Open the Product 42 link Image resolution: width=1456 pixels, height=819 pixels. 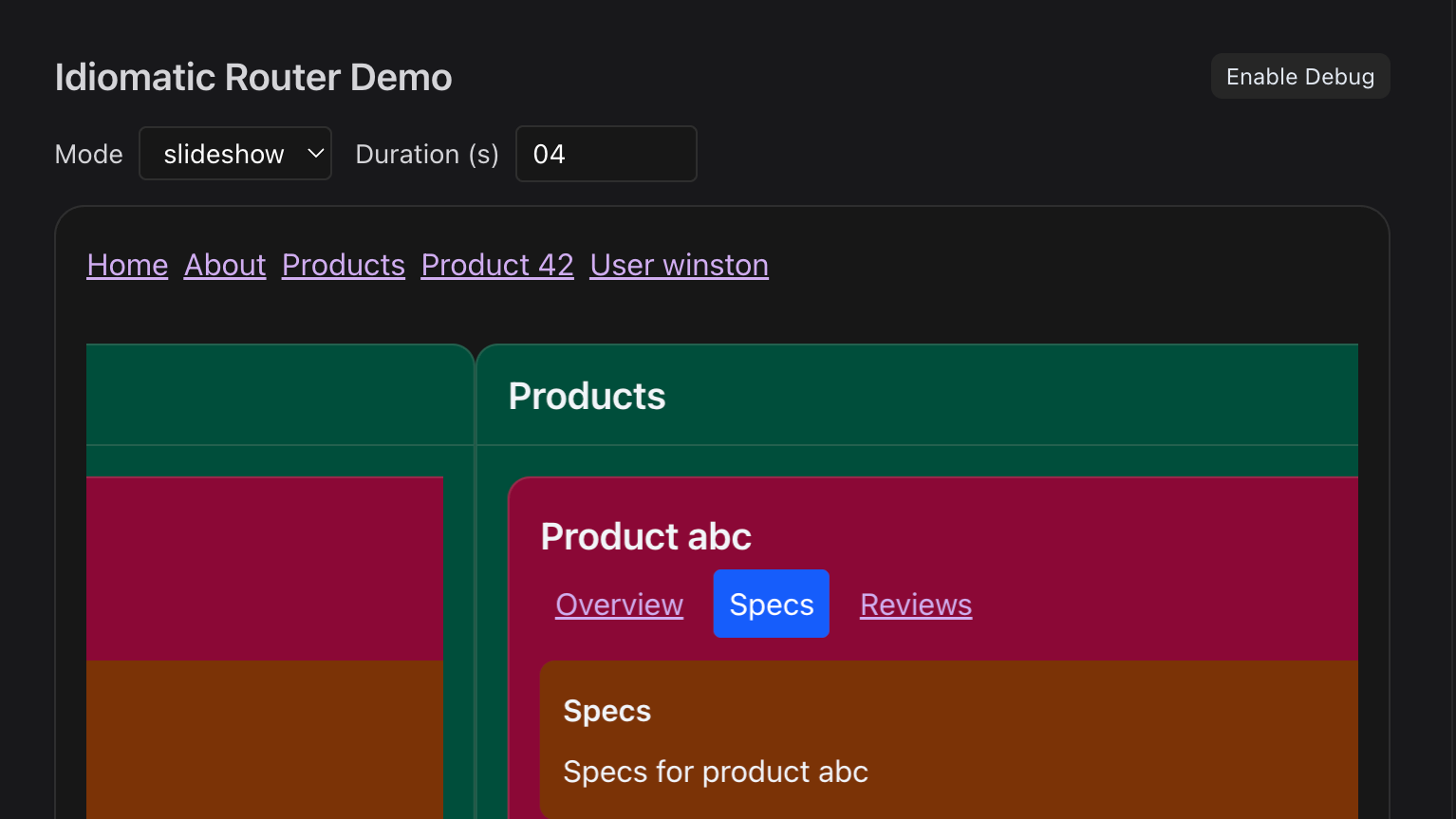[497, 265]
